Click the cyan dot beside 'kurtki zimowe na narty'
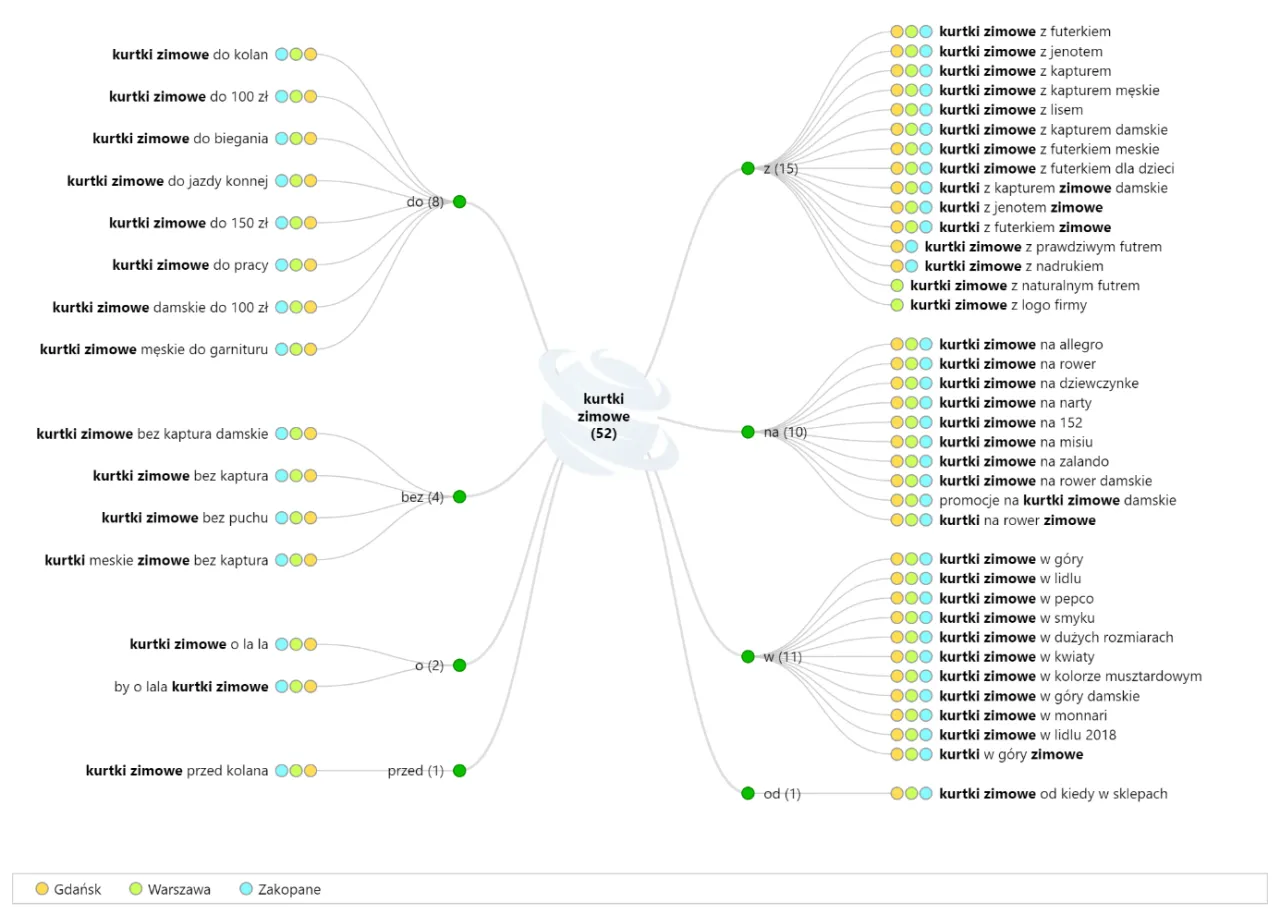 click(926, 403)
